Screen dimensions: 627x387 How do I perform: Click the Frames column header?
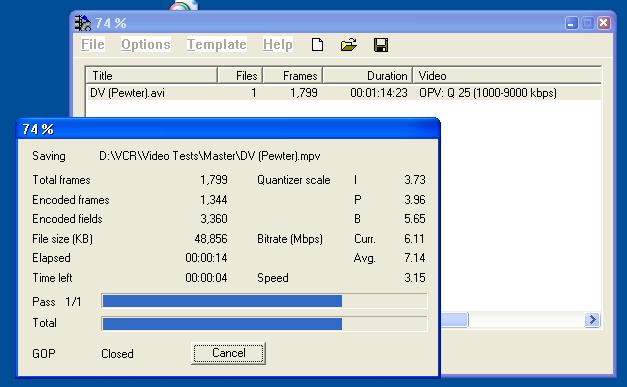pyautogui.click(x=293, y=75)
